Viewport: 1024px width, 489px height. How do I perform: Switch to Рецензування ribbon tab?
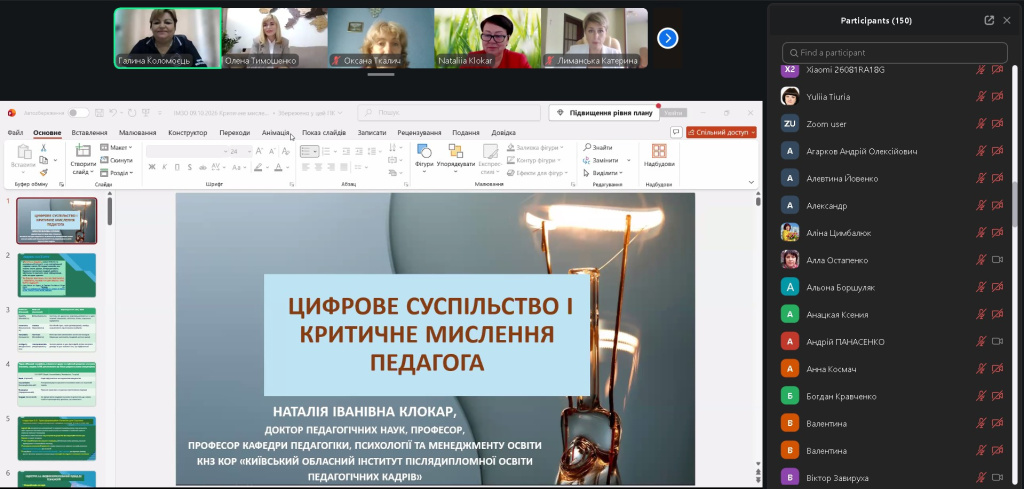click(419, 133)
